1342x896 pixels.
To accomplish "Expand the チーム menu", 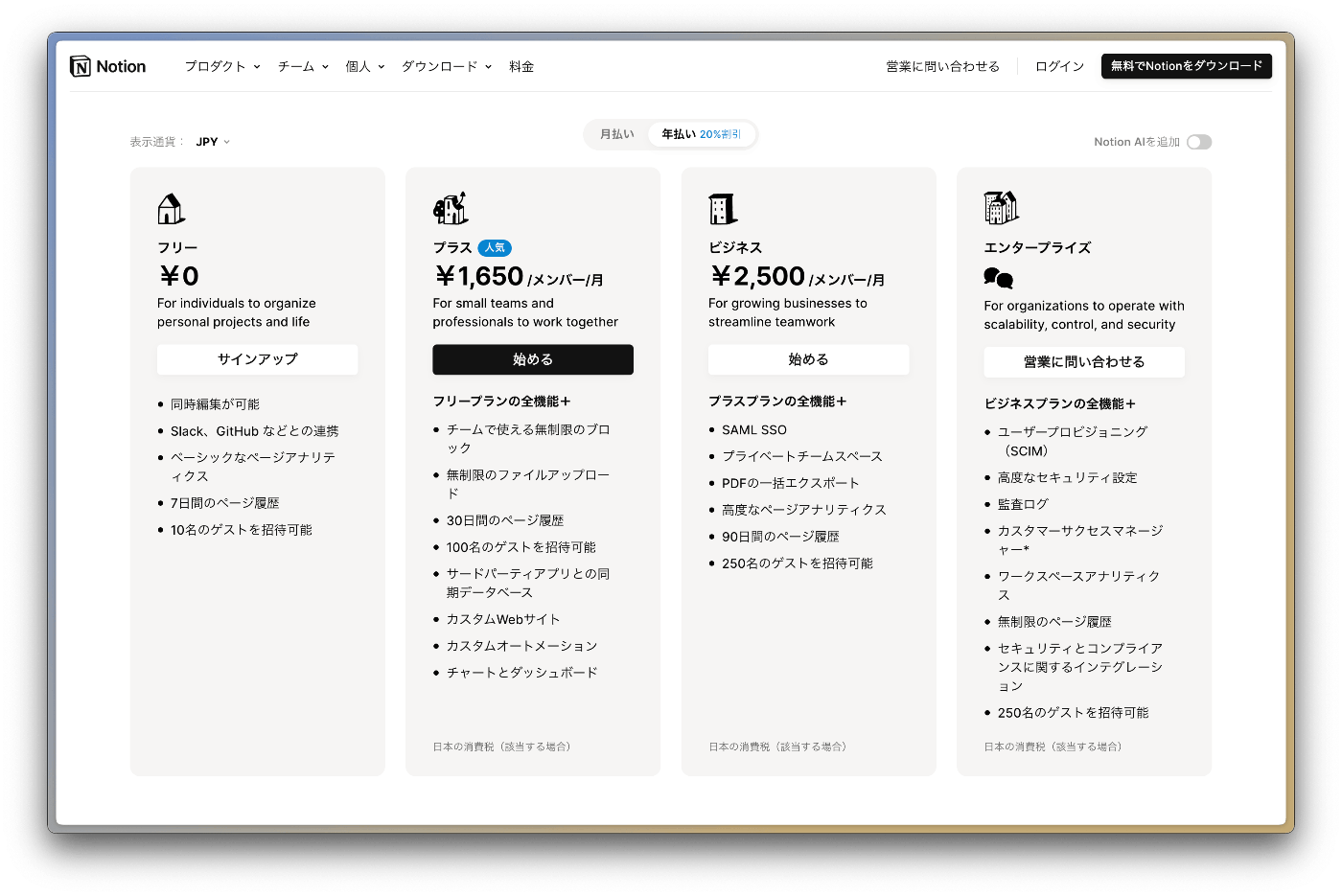I will [303, 66].
